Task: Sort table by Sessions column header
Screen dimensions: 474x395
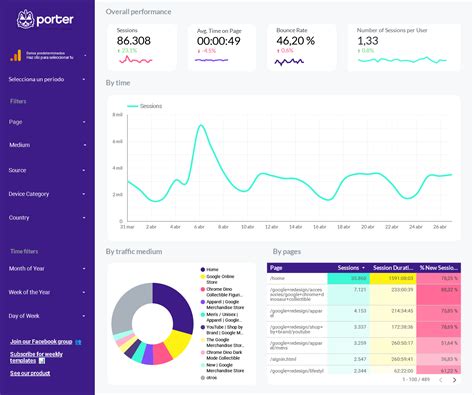Action: (x=348, y=268)
